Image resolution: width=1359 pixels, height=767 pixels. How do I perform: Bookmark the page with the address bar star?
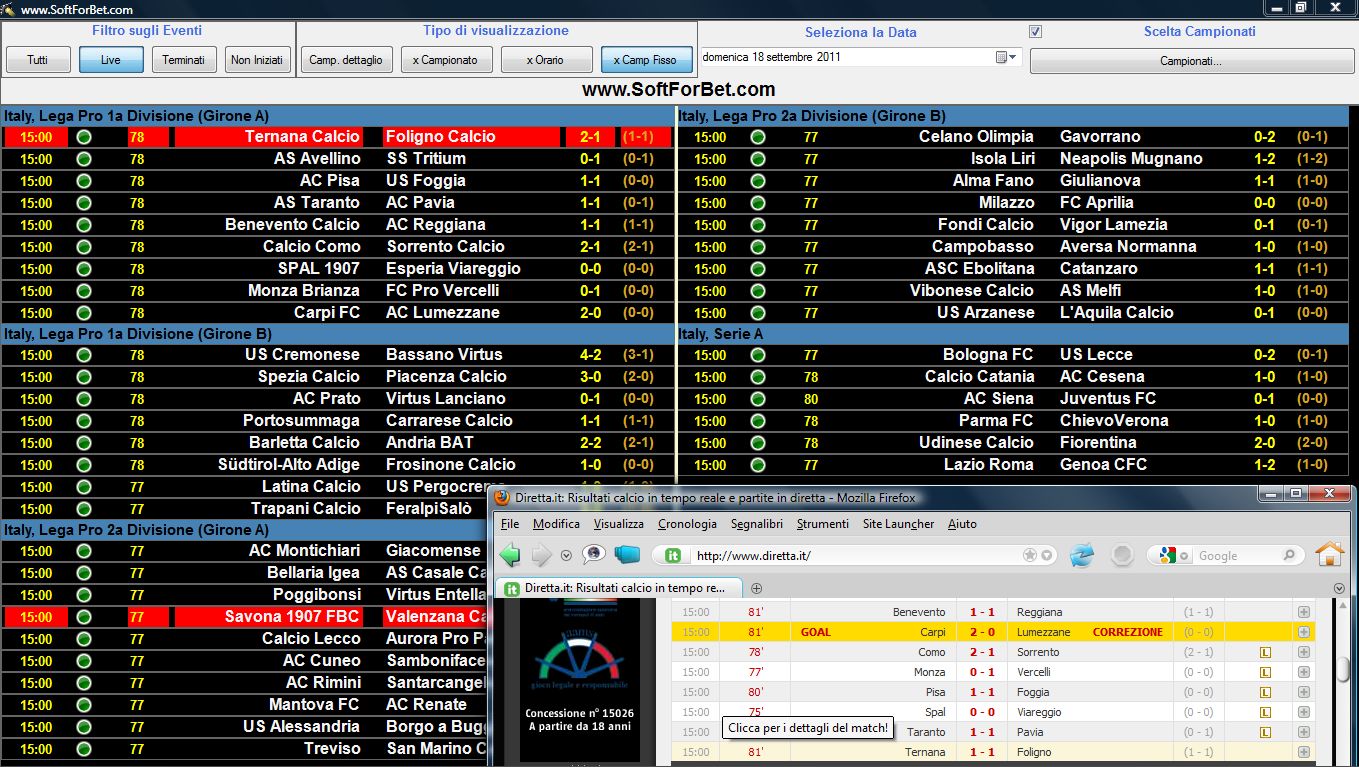[1029, 555]
